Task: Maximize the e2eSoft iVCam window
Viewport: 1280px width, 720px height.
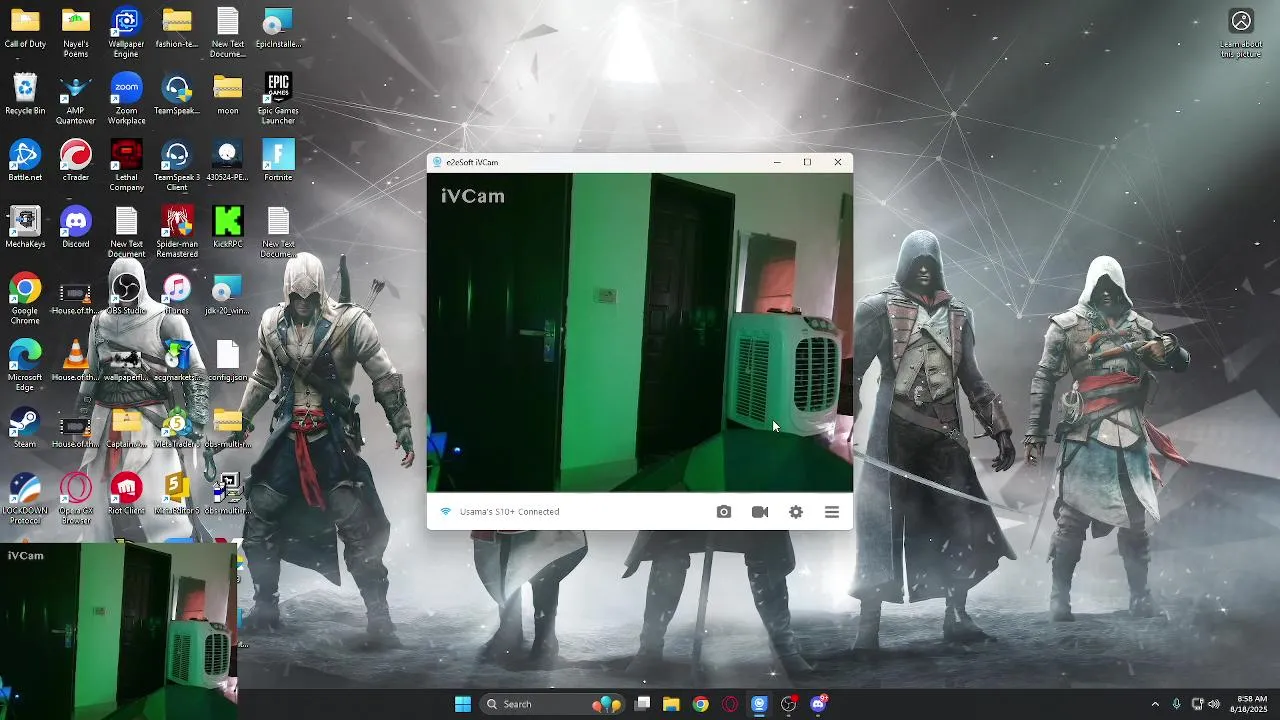Action: pyautogui.click(x=807, y=162)
